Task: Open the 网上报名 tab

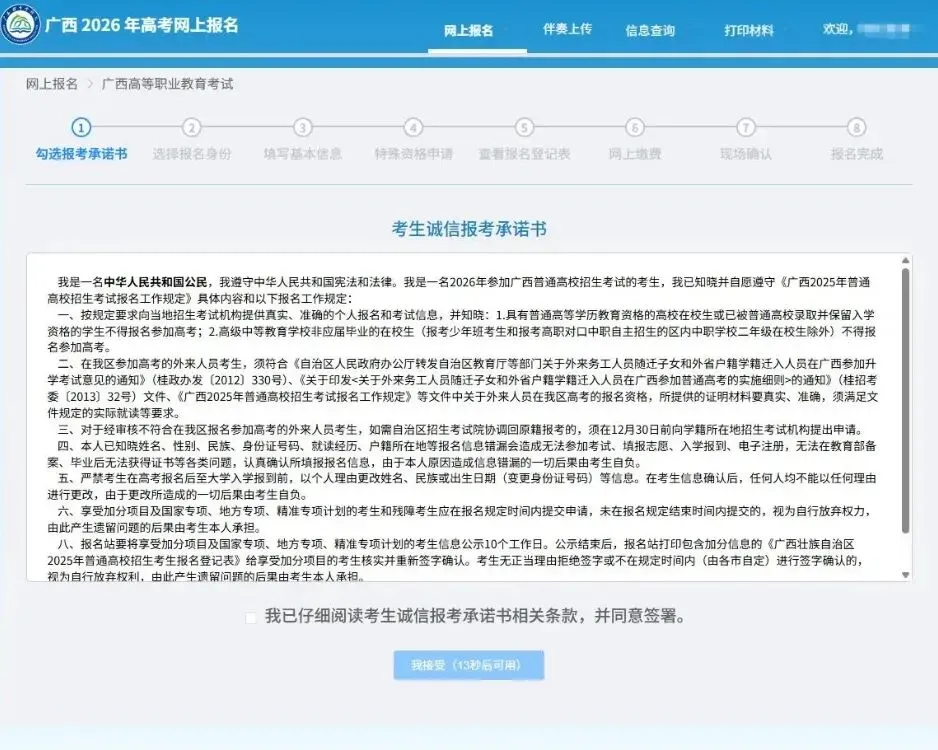Action: [468, 30]
